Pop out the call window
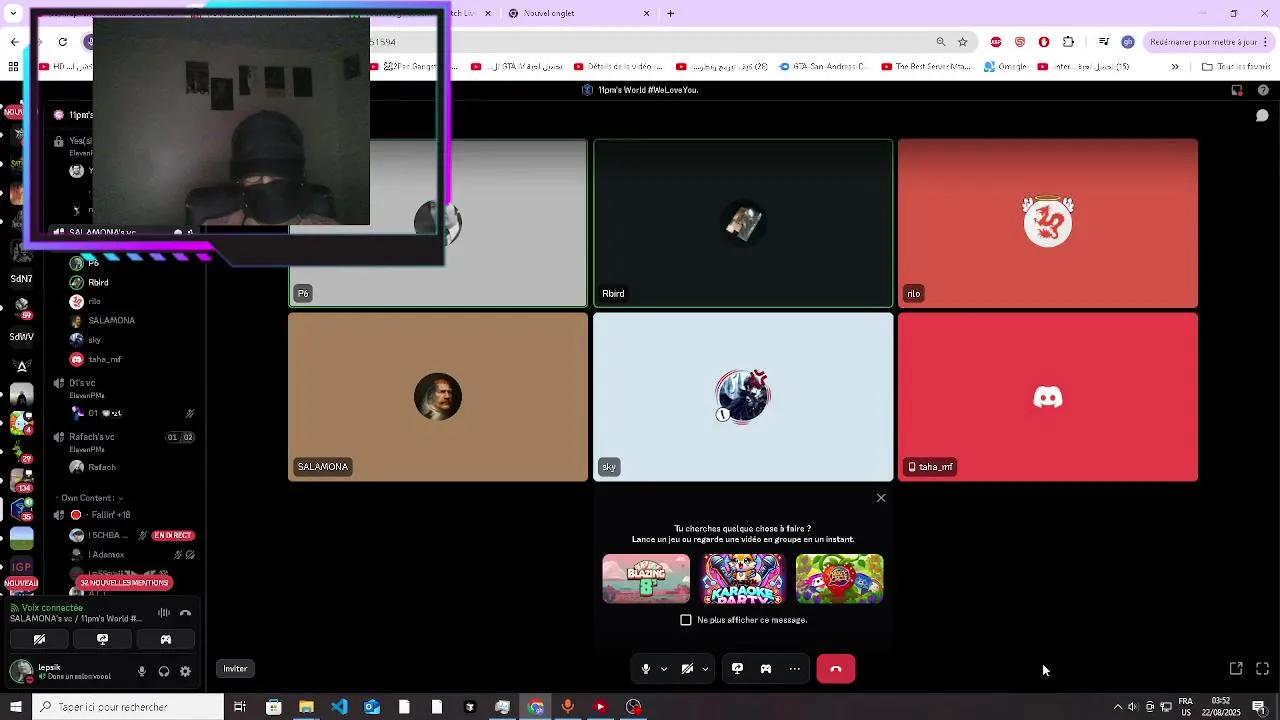1280x720 pixels. click(1236, 669)
